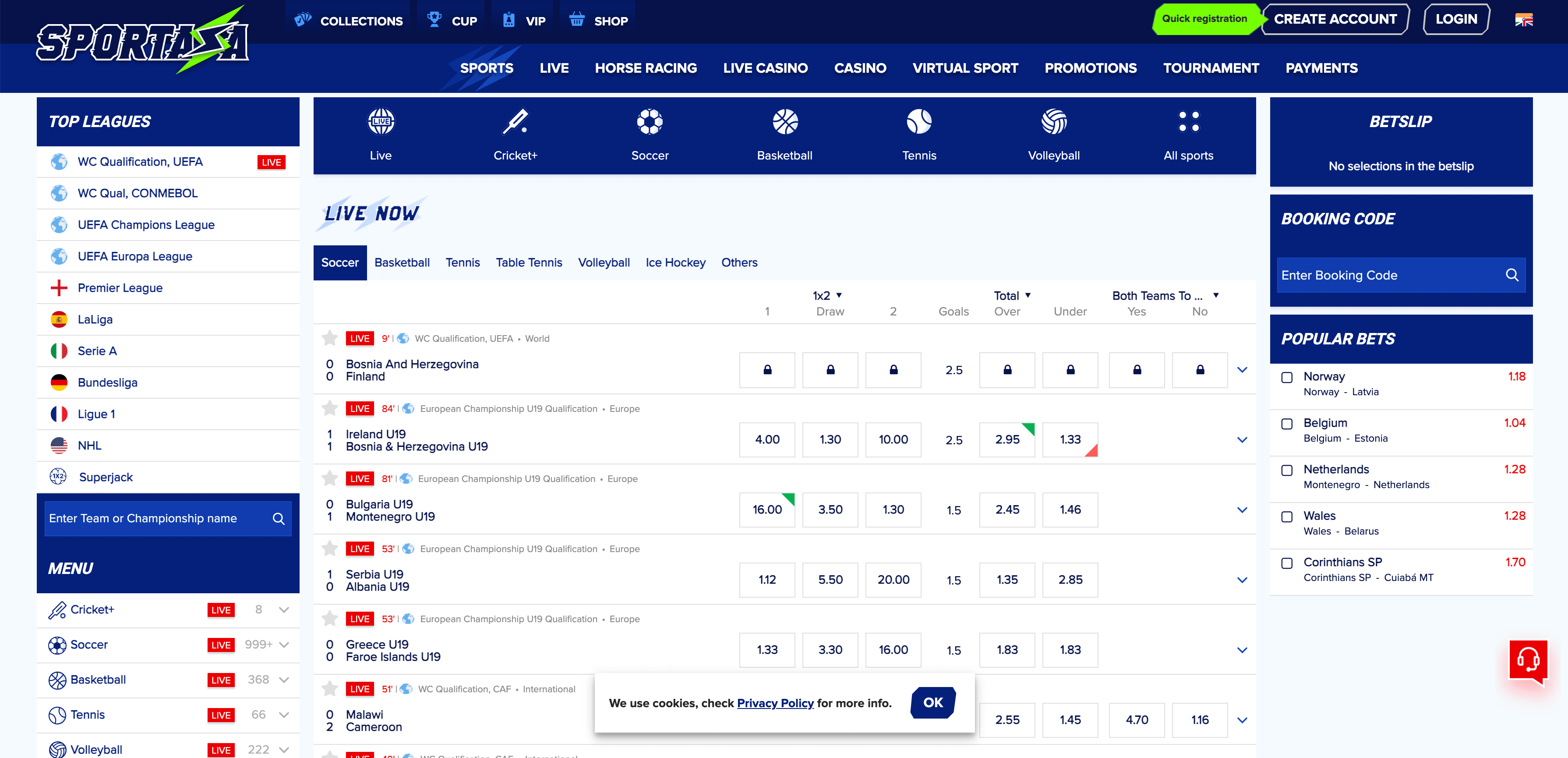
Task: Open HORSE RACING main menu
Action: (646, 67)
